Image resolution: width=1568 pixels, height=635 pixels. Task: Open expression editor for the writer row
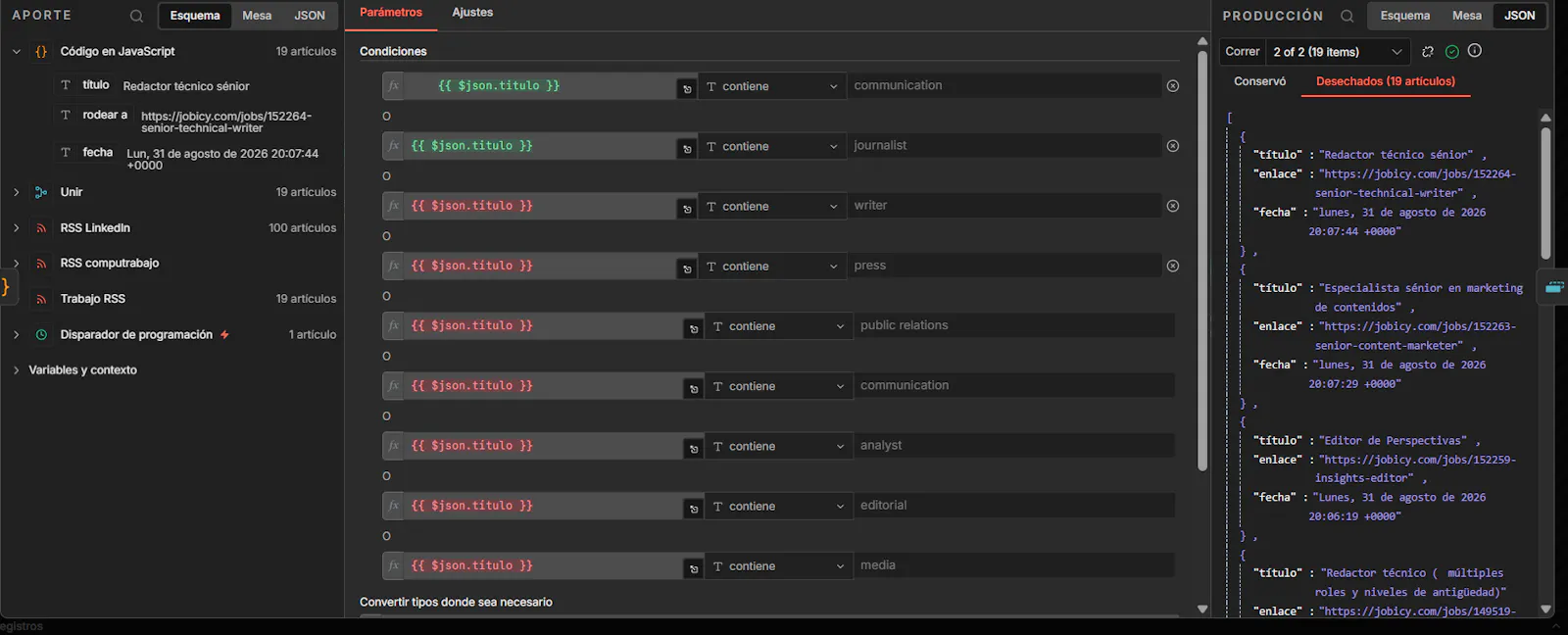pyautogui.click(x=687, y=208)
